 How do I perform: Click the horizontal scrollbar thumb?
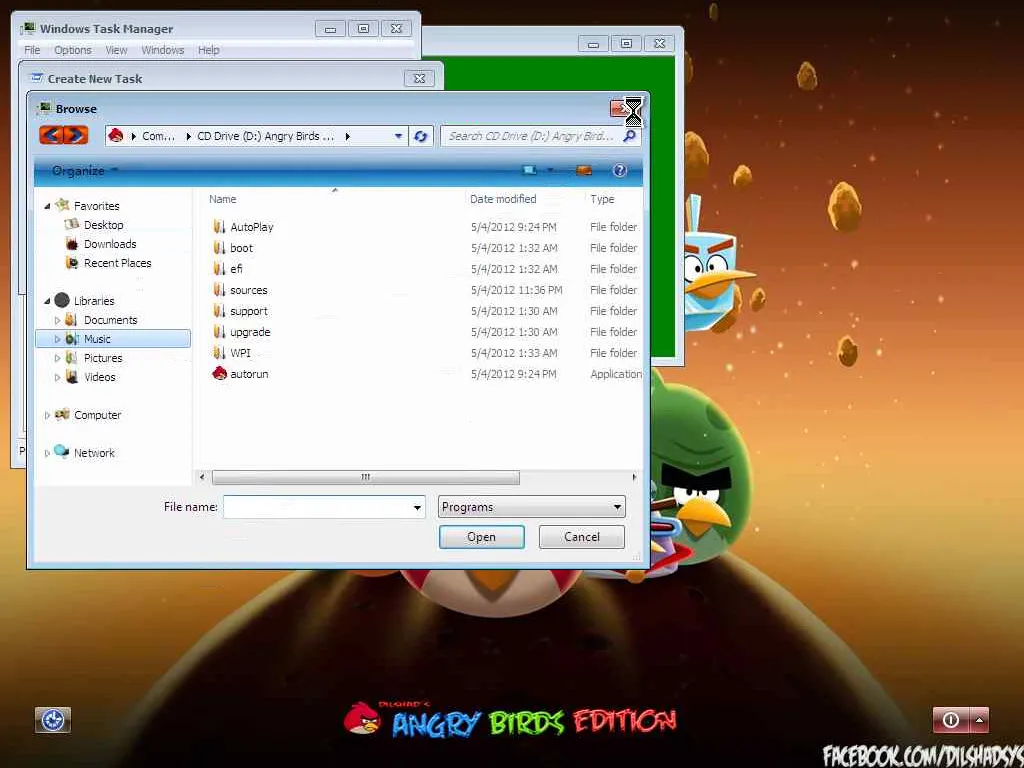coord(366,477)
